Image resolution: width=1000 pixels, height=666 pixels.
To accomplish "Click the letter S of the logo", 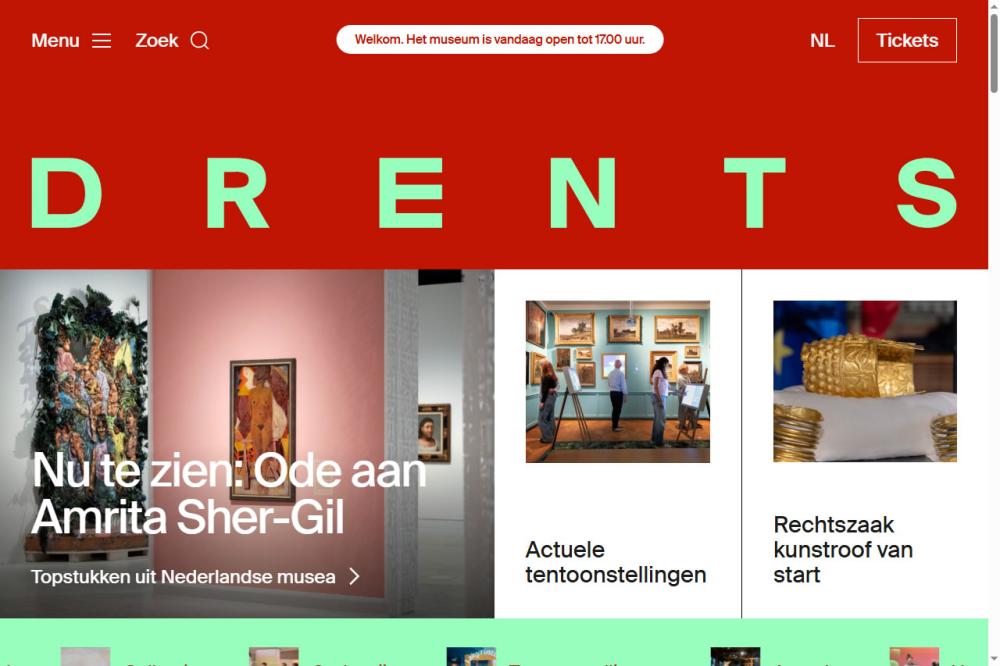I will click(x=927, y=193).
